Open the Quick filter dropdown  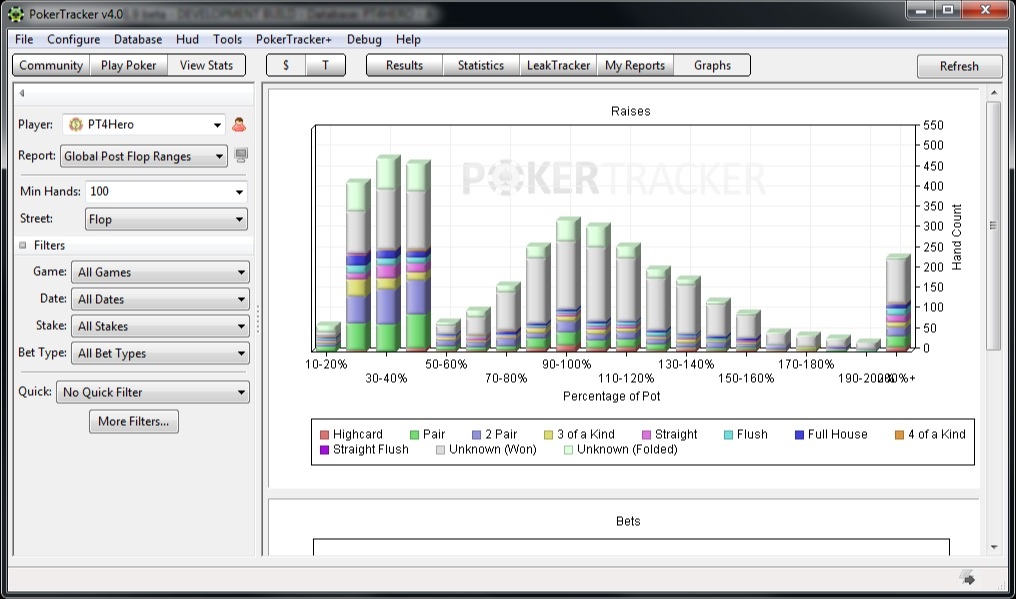pos(153,392)
